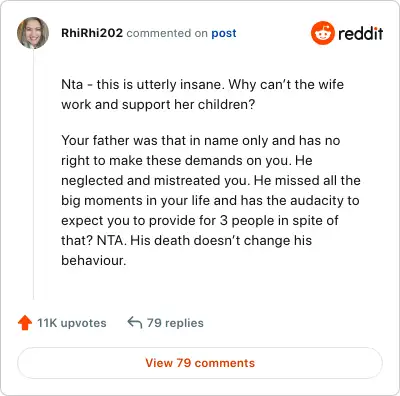
Task: Upvote with the orange arrow icon
Action: [x=25, y=323]
